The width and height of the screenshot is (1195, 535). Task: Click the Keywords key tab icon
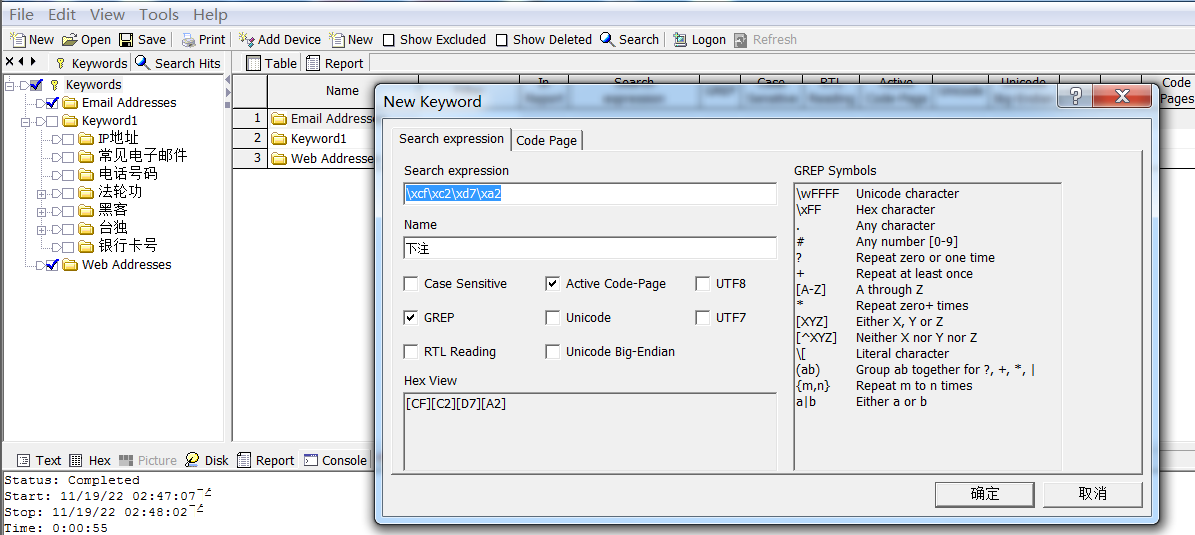(60, 63)
